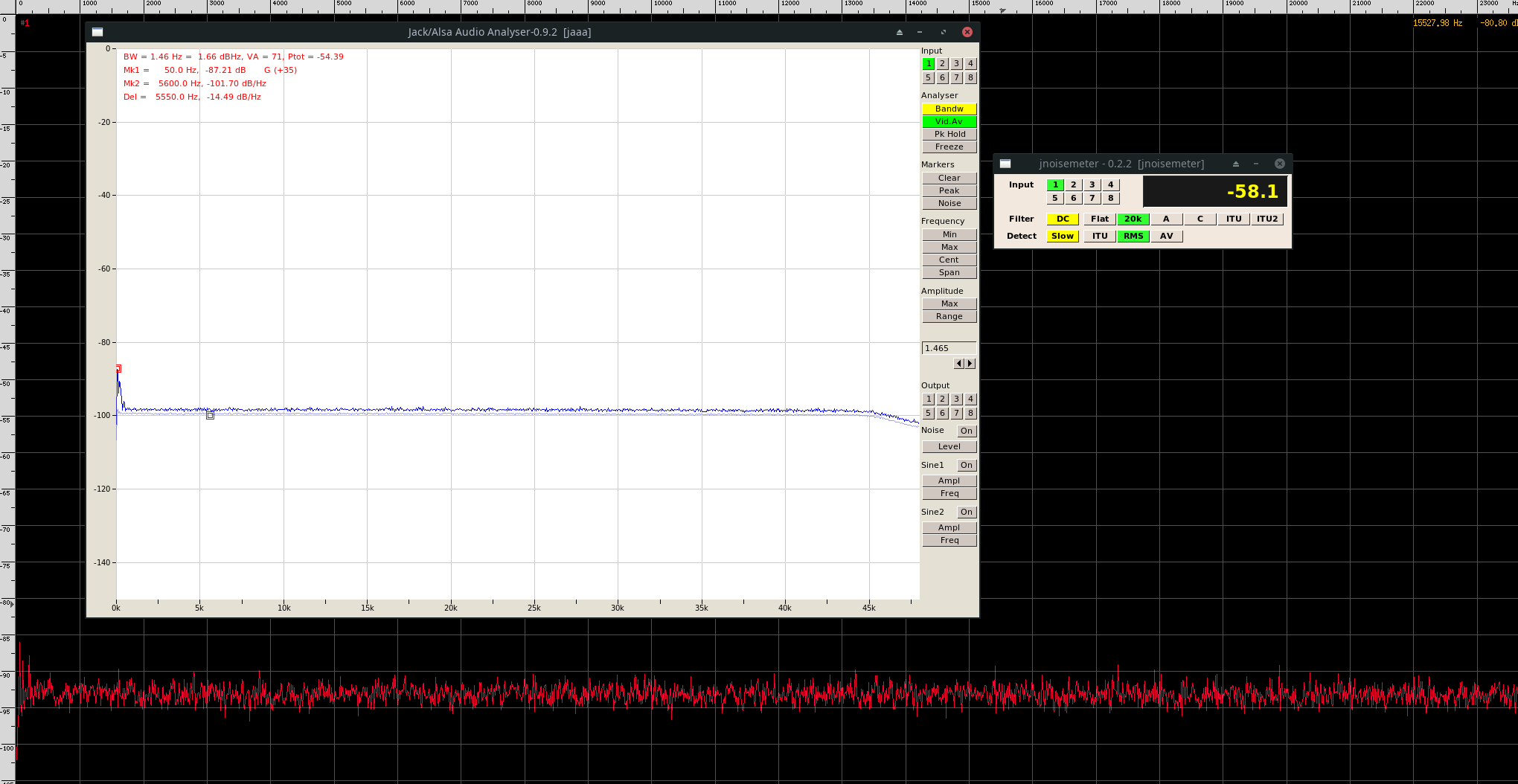Turn on Sine2 generator
The image size is (1518, 784).
tap(966, 512)
